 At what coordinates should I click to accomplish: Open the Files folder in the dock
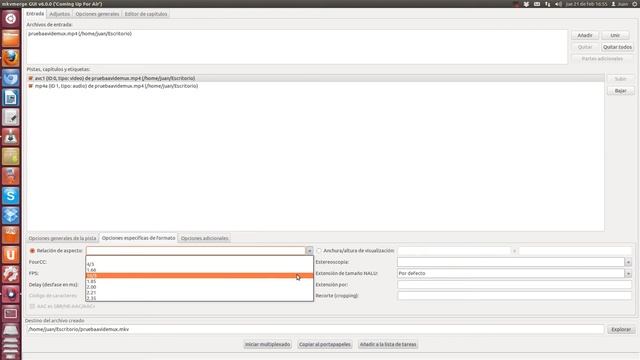11,38
